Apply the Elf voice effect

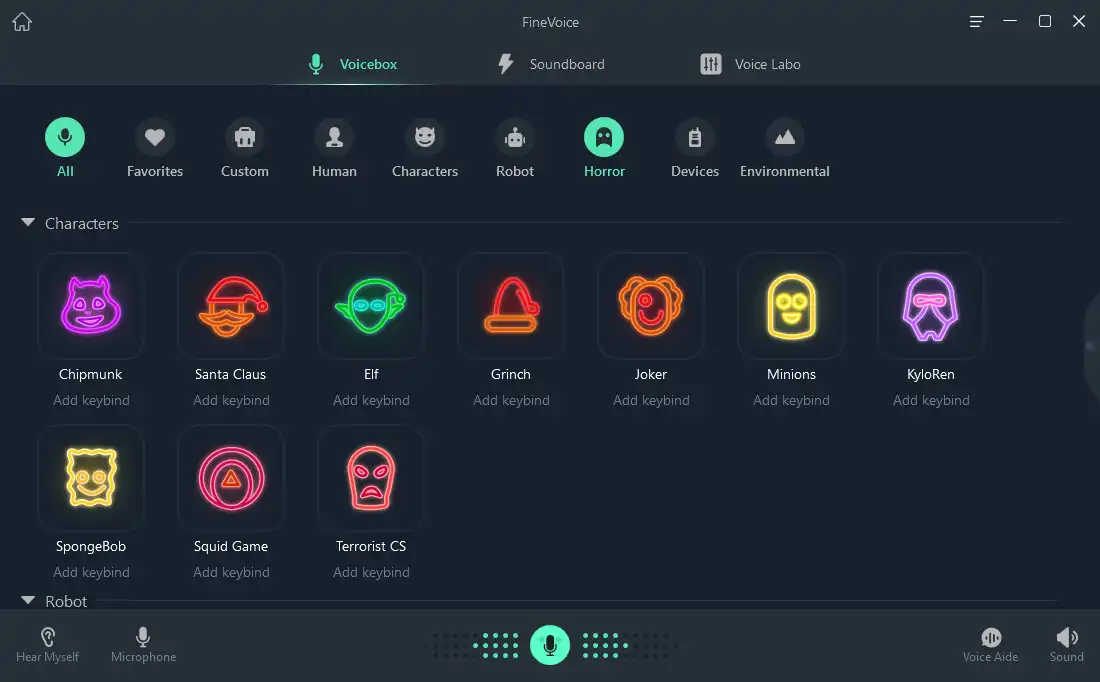click(x=370, y=306)
